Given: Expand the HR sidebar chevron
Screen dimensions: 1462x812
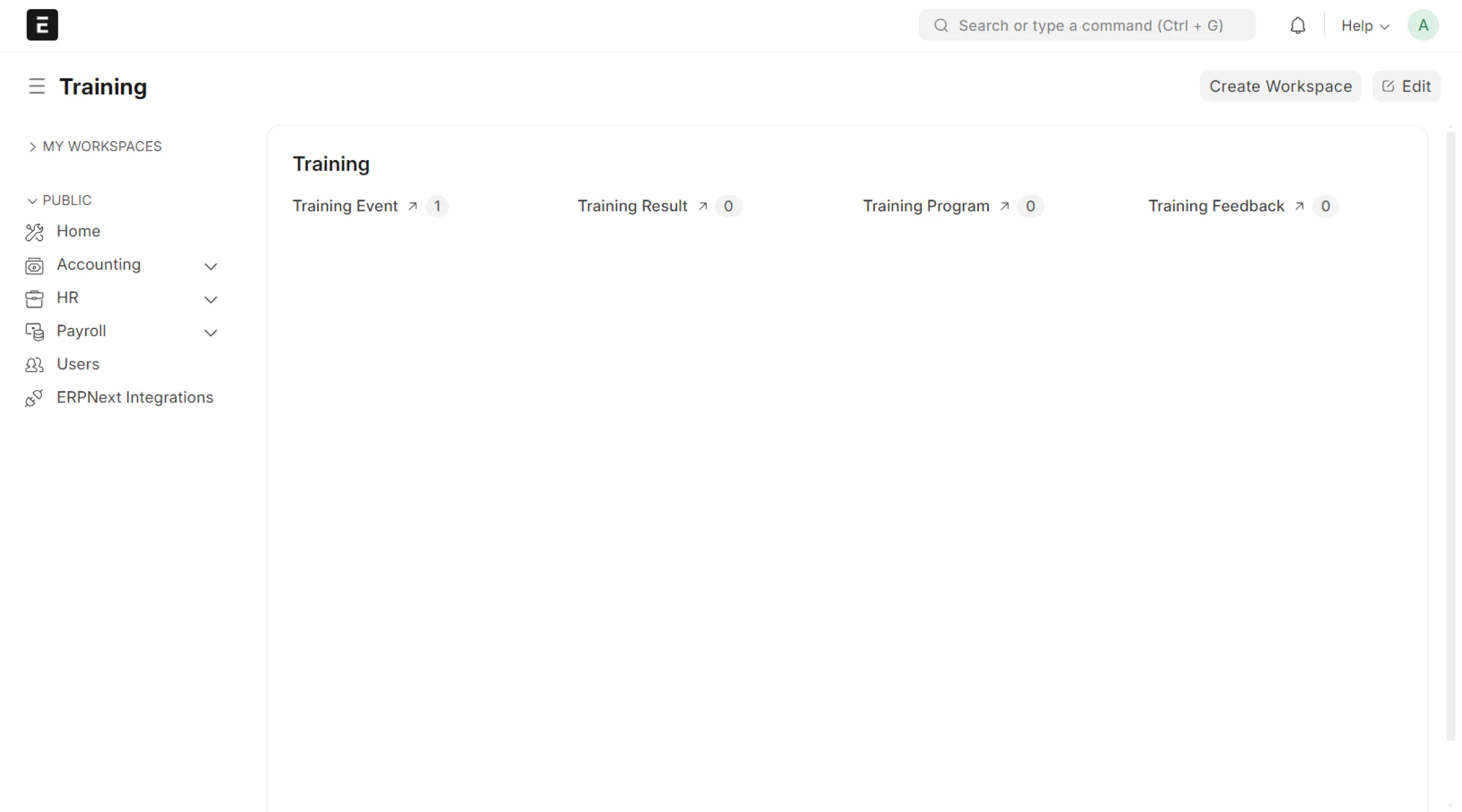Looking at the screenshot, I should pos(211,300).
